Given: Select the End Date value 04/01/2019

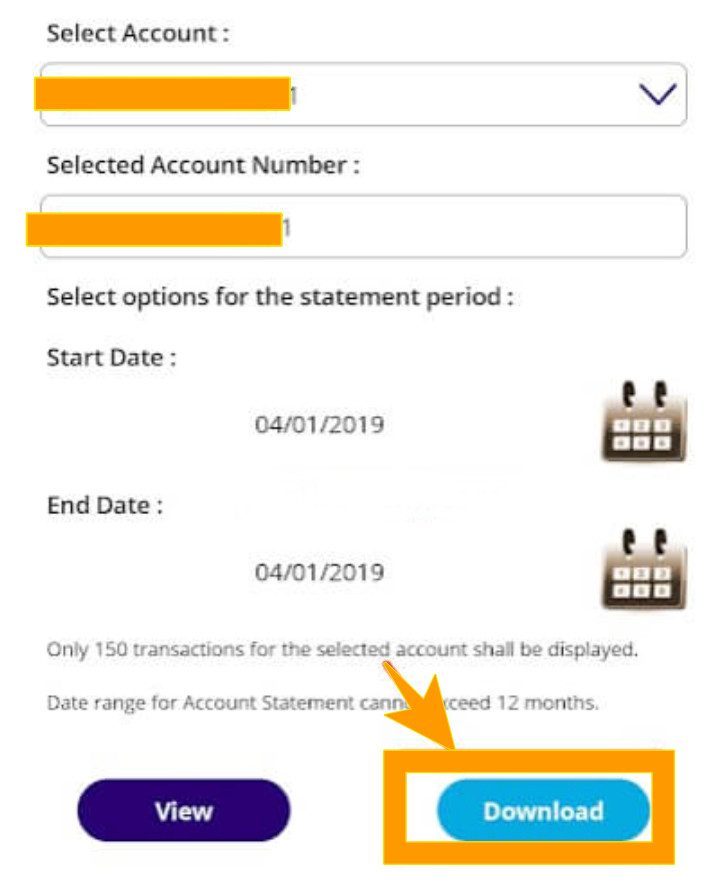Looking at the screenshot, I should coord(319,573).
